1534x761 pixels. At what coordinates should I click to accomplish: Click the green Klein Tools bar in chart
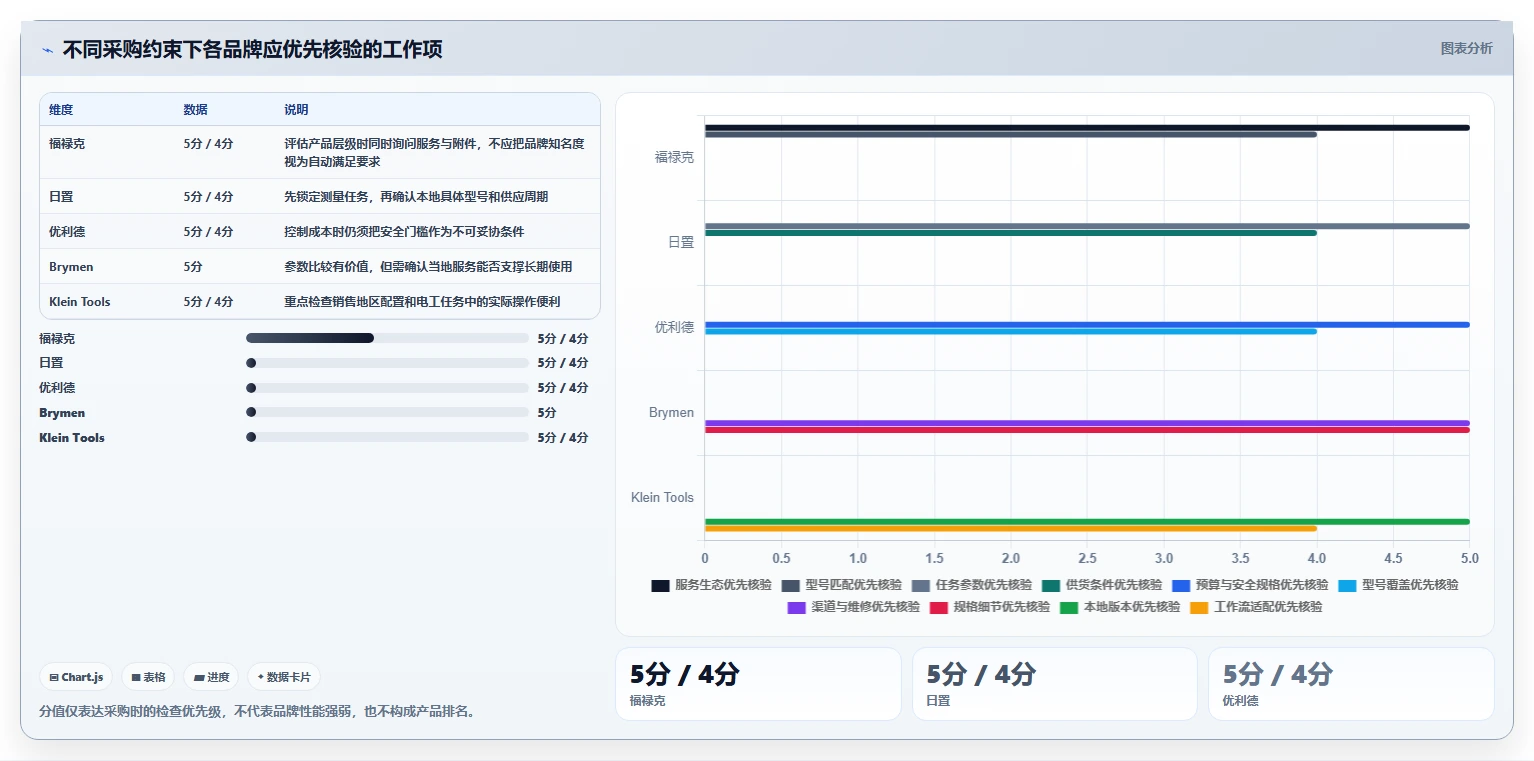pyautogui.click(x=1087, y=521)
